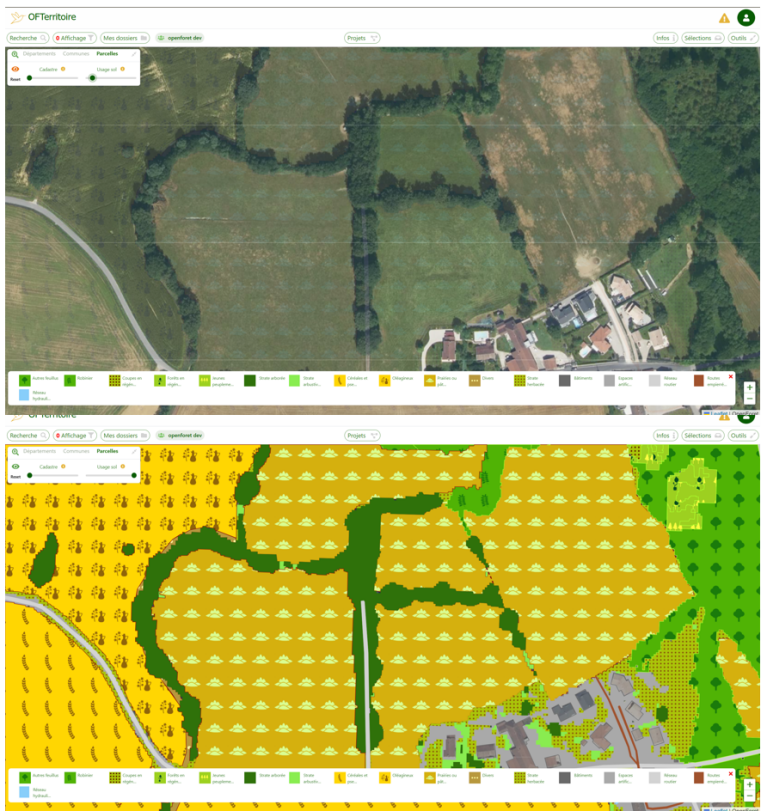
Task: Open the green user account avatar
Action: pos(746,17)
